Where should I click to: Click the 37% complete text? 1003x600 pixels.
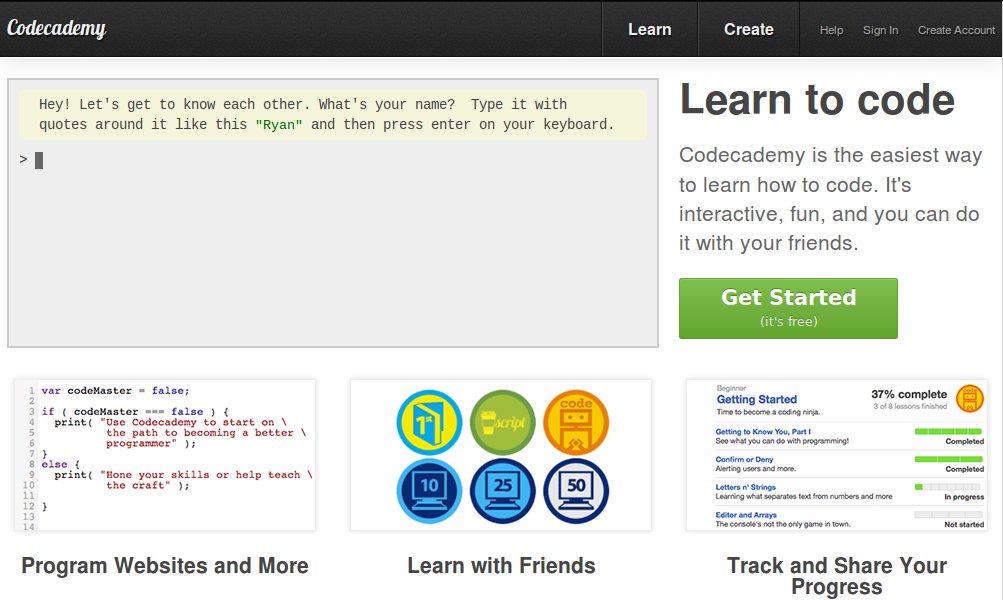909,395
